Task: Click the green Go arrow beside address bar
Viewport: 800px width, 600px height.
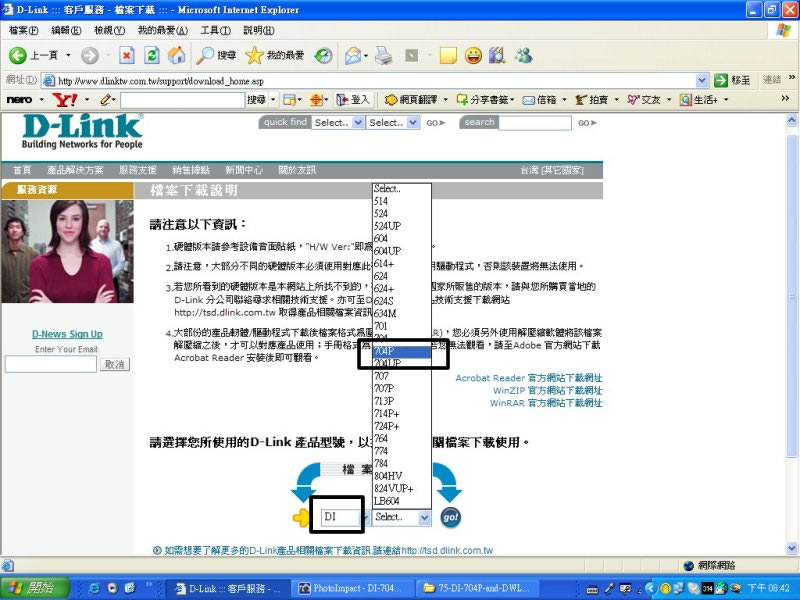Action: coord(721,80)
